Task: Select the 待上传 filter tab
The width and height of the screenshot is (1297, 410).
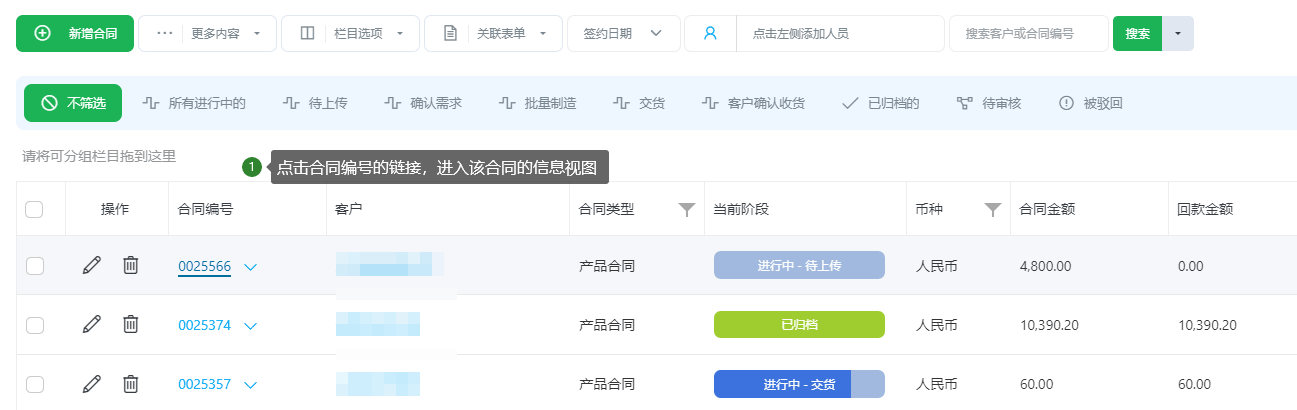Action: (x=315, y=103)
